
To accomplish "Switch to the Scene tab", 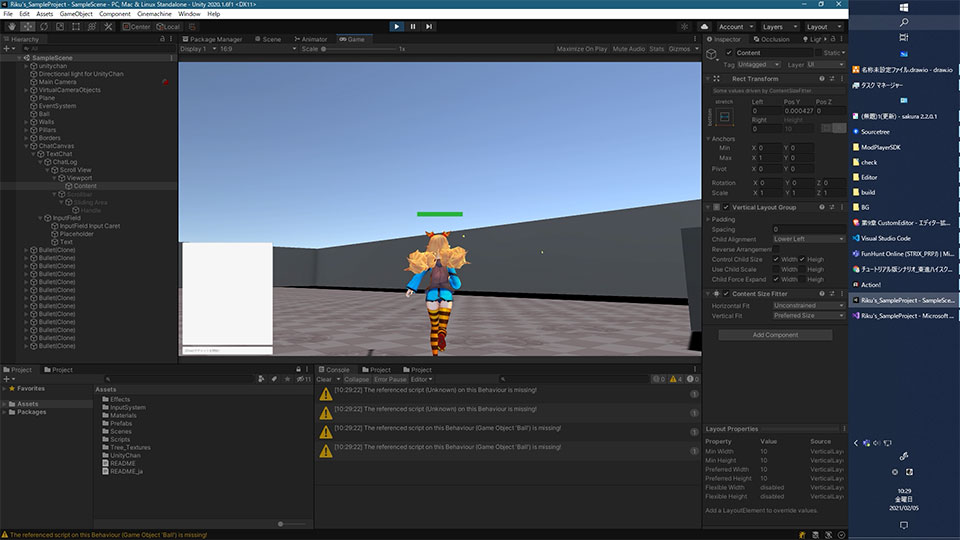I will 268,39.
